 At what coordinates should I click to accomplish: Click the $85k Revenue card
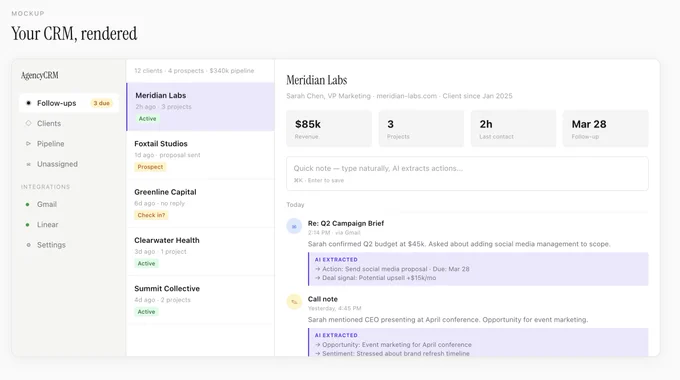(329, 128)
